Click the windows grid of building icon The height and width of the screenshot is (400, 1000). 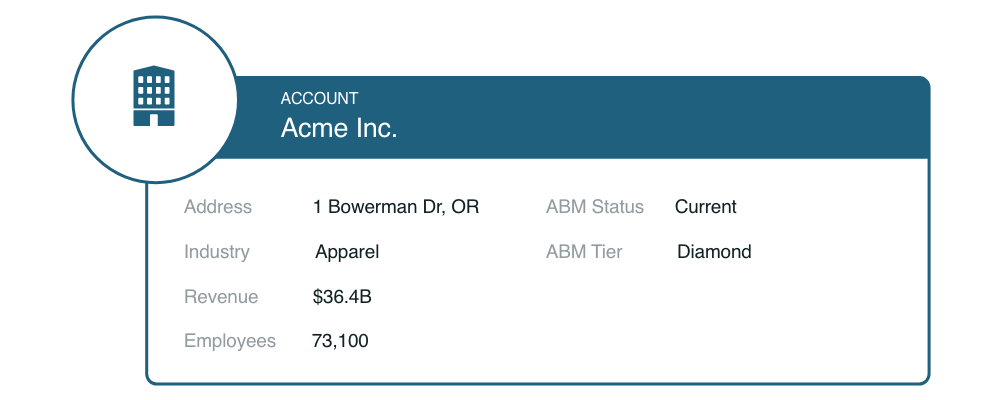[154, 91]
